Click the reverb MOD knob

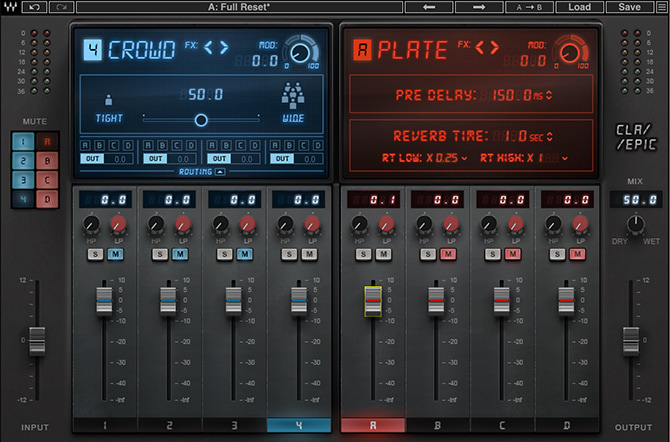570,53
